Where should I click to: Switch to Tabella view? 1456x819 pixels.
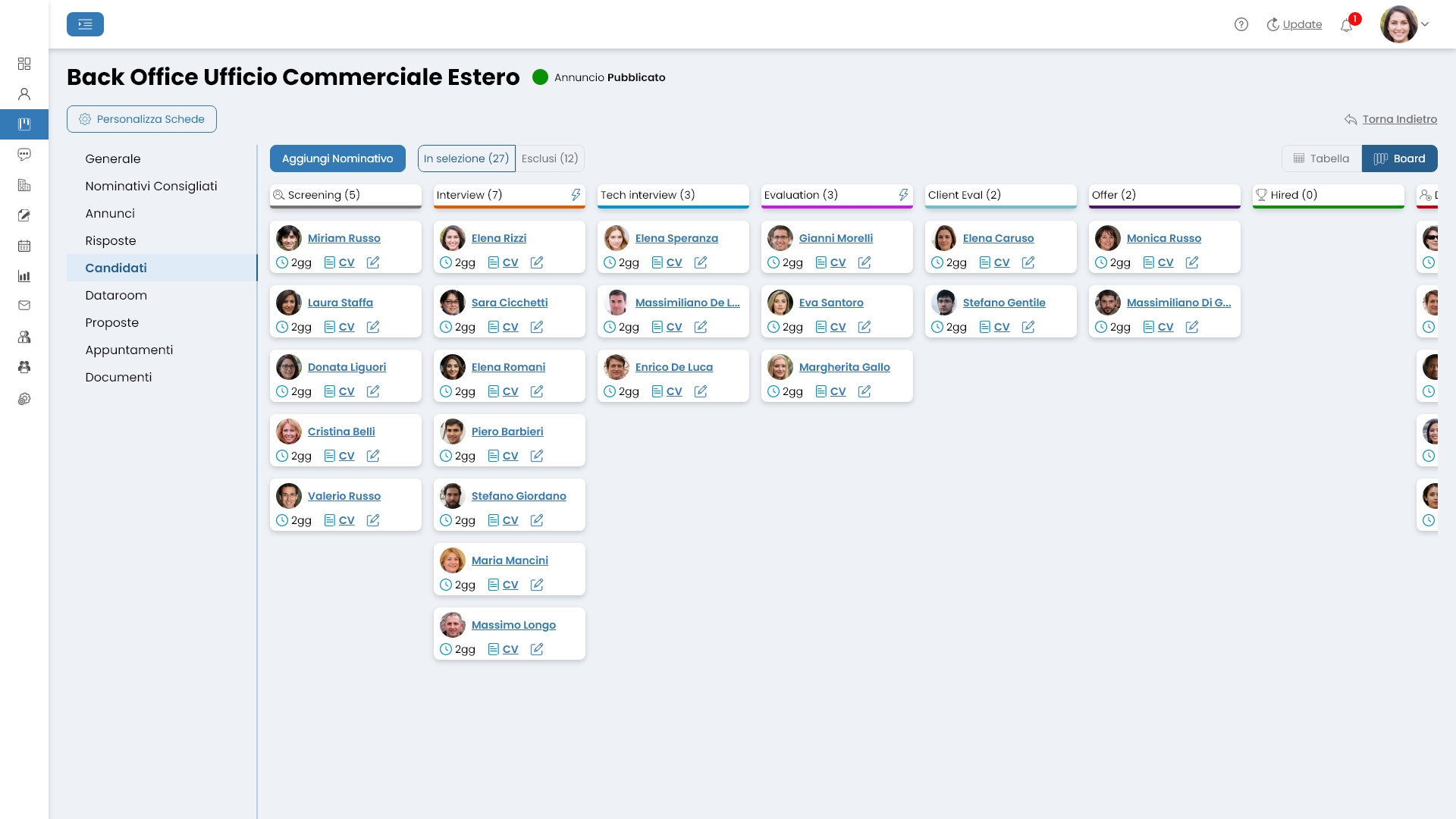click(x=1322, y=158)
